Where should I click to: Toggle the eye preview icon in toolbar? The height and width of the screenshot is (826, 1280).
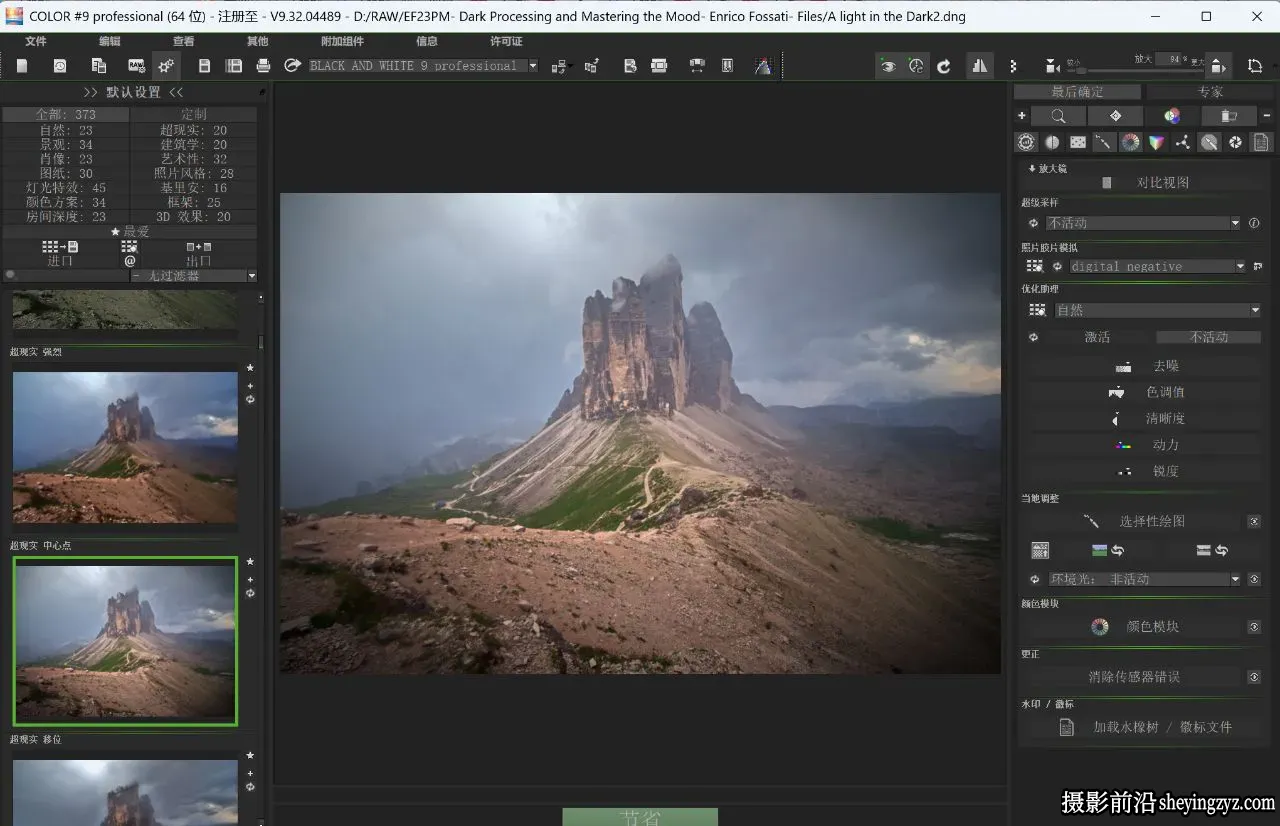pyautogui.click(x=887, y=66)
